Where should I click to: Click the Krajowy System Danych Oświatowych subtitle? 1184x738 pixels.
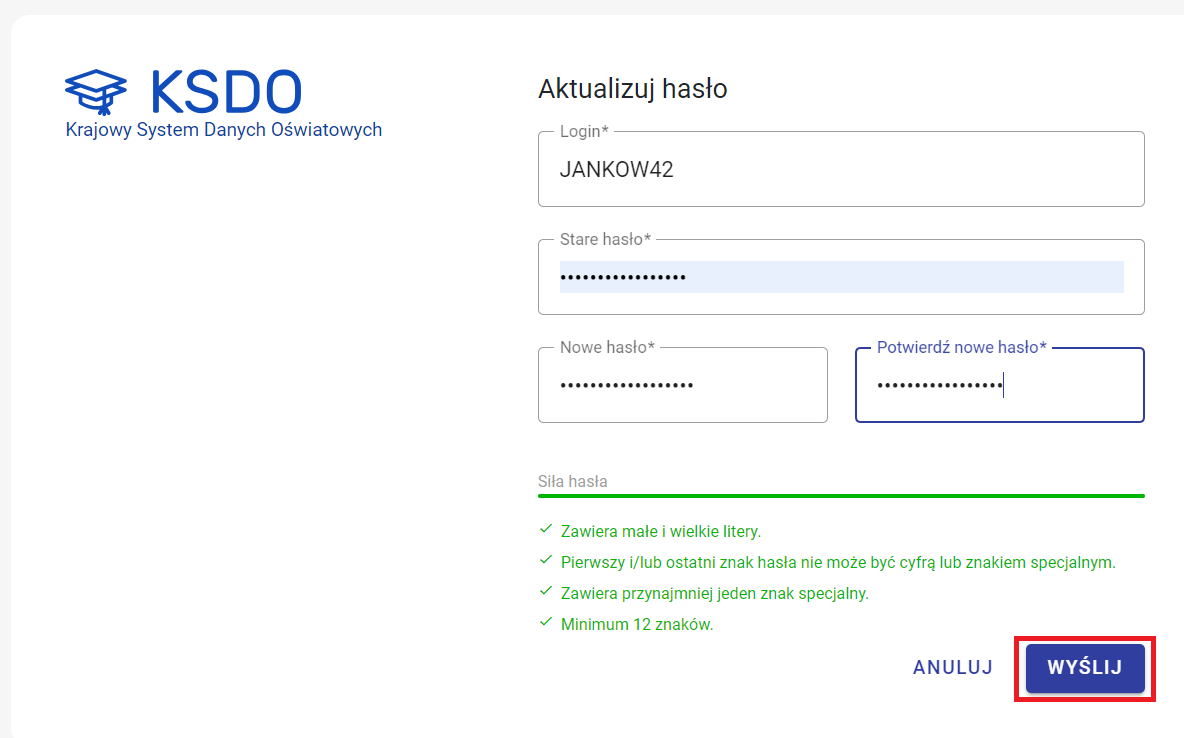(x=223, y=130)
